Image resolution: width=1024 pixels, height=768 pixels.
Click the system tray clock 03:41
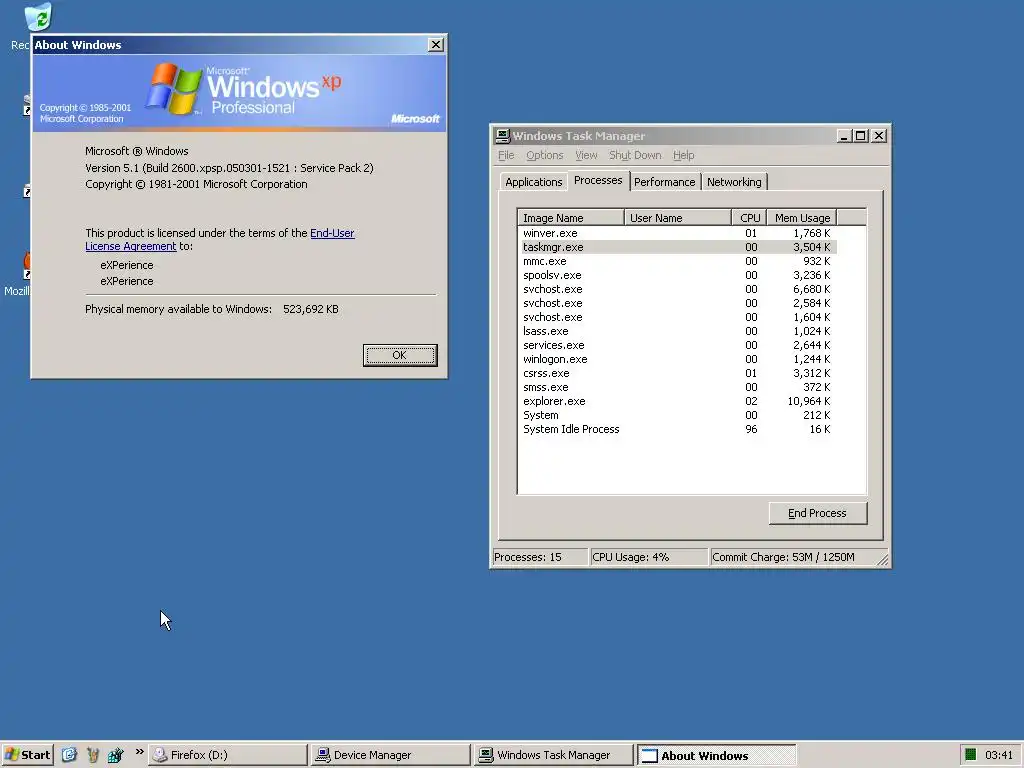tap(999, 756)
